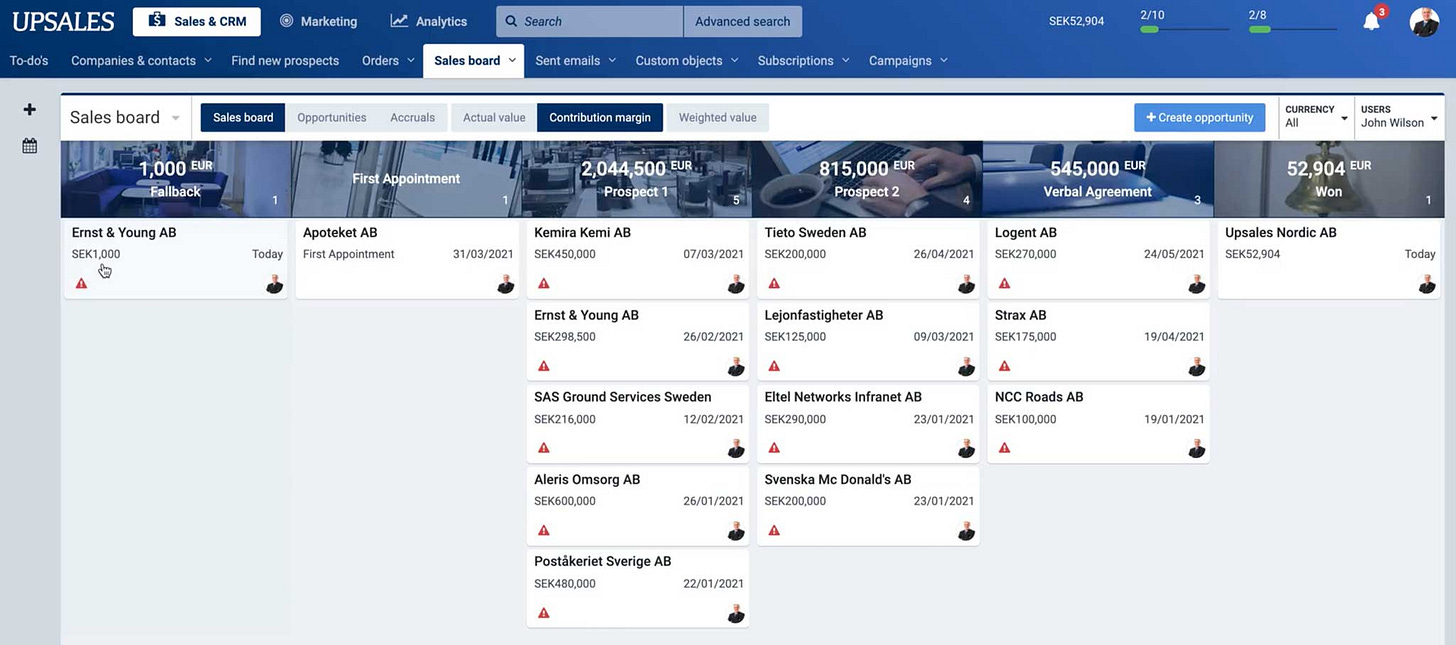
Task: Click user avatar on Logent AB card
Action: [x=1196, y=284]
